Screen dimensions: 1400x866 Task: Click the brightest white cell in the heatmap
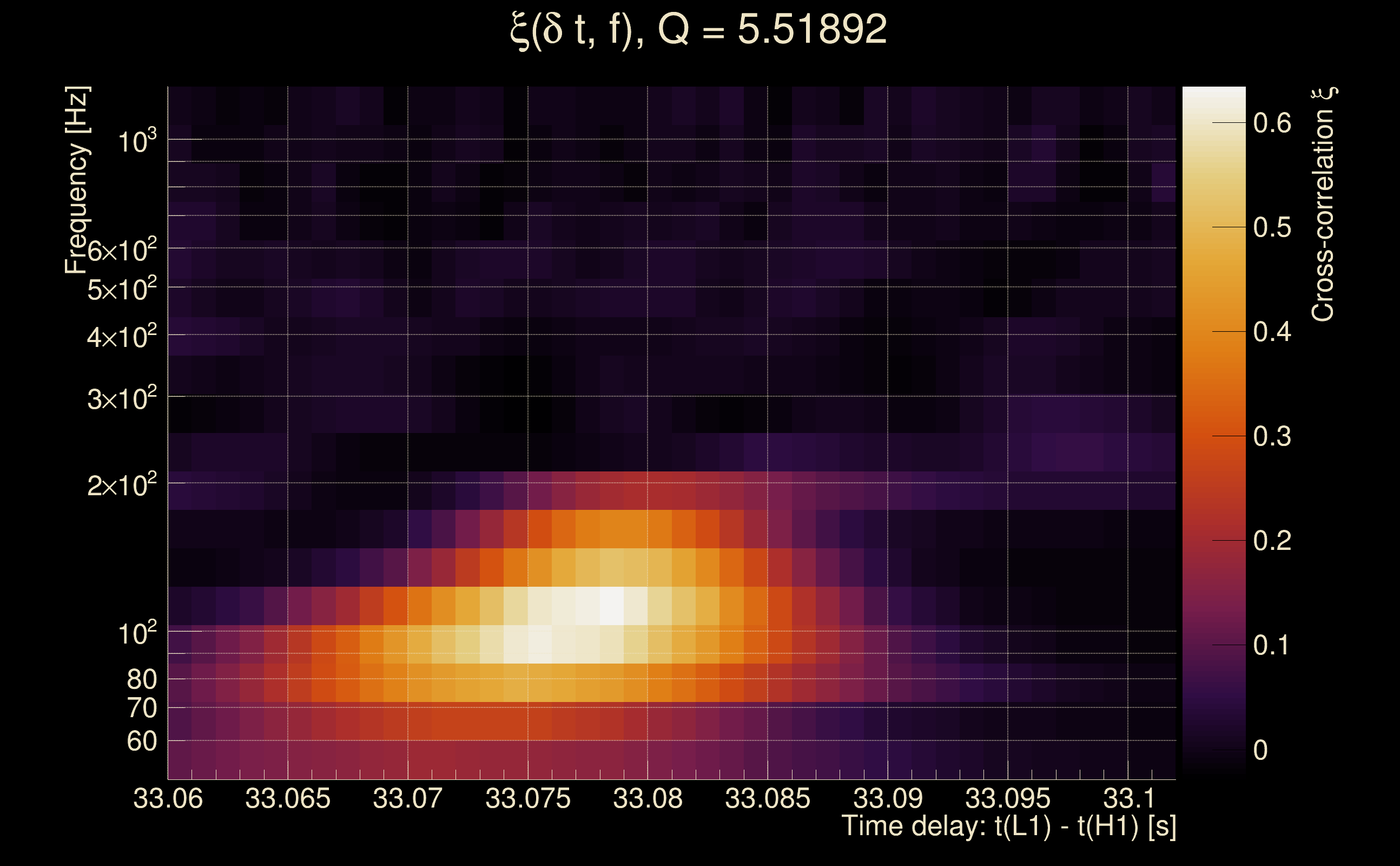coord(612,606)
